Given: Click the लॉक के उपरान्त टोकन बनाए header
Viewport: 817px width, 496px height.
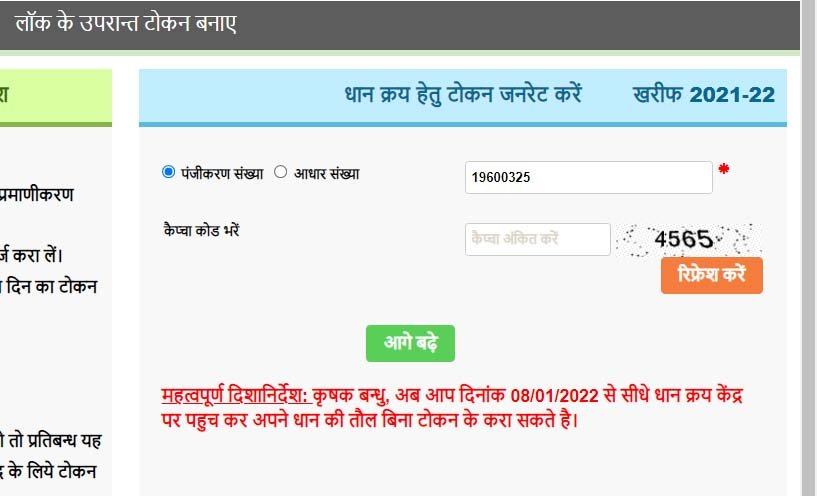Looking at the screenshot, I should [x=126, y=23].
